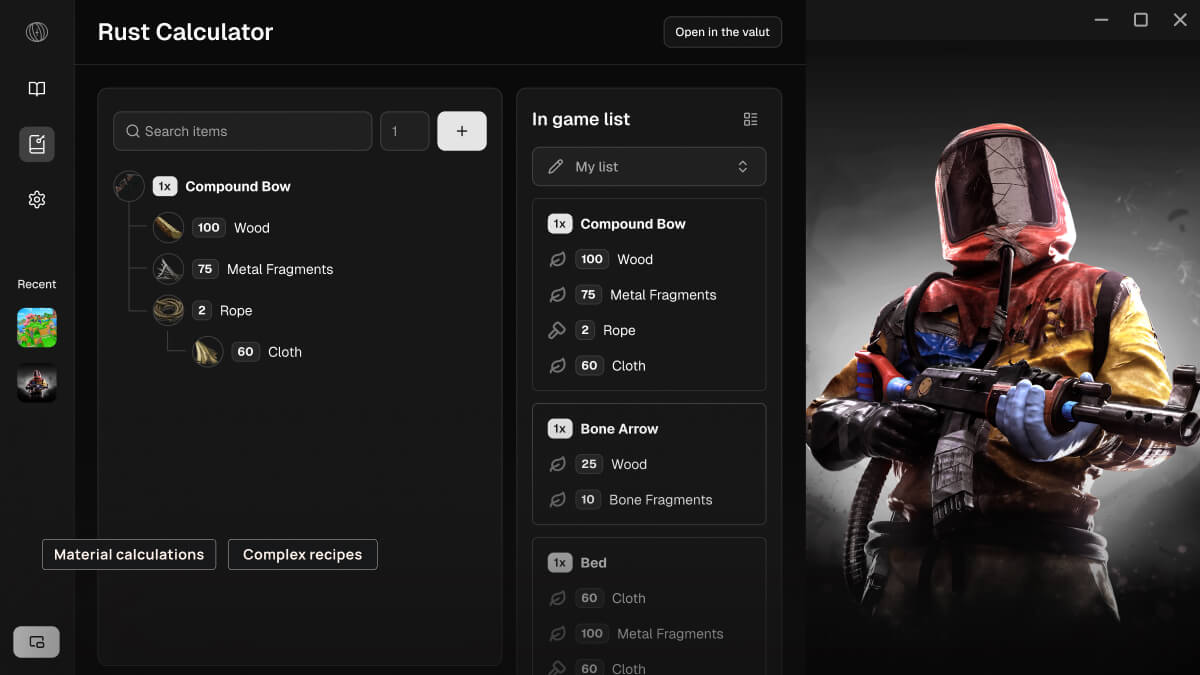
Task: Select Metal Fragments row in the recipe tree
Action: (x=243, y=269)
